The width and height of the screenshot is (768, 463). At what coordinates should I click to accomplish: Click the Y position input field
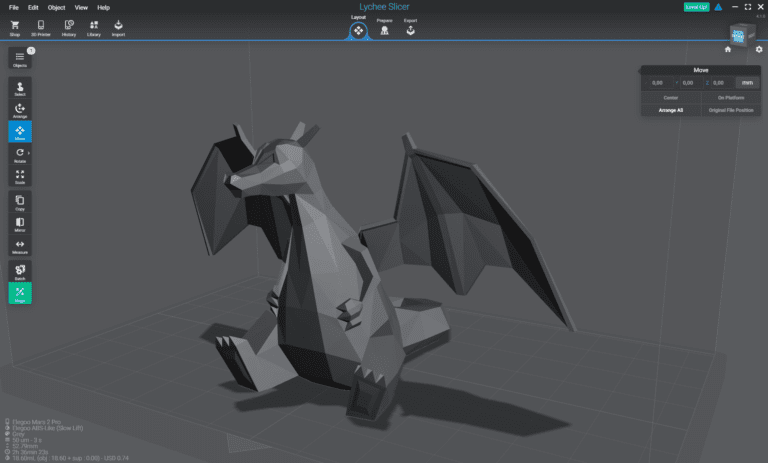click(x=689, y=83)
